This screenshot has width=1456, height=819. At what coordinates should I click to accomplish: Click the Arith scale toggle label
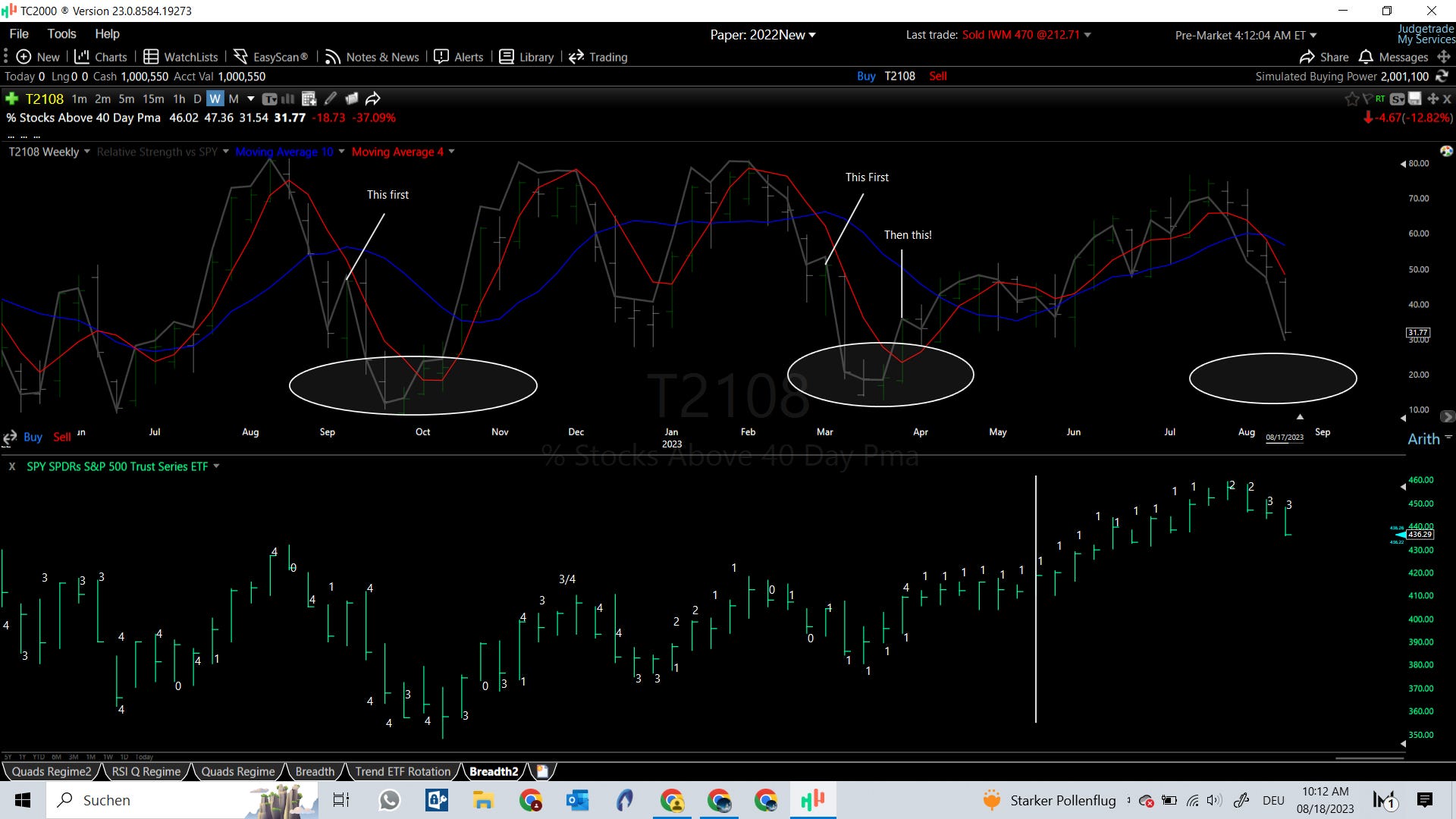click(x=1423, y=439)
